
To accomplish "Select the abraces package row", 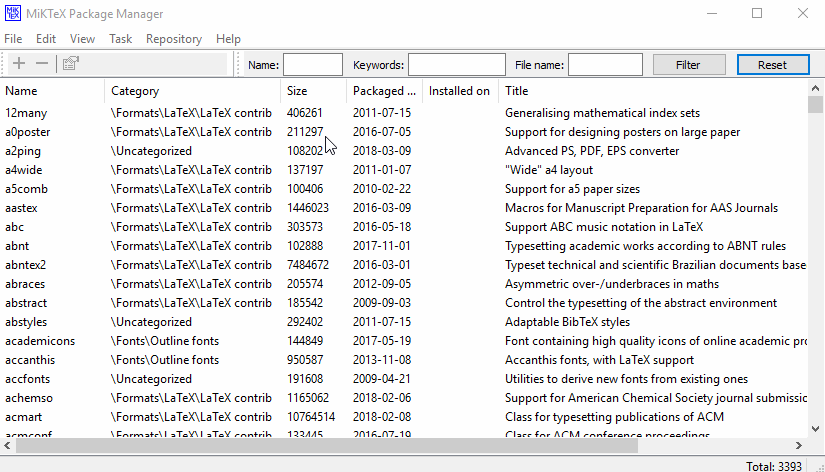I will [x=404, y=284].
